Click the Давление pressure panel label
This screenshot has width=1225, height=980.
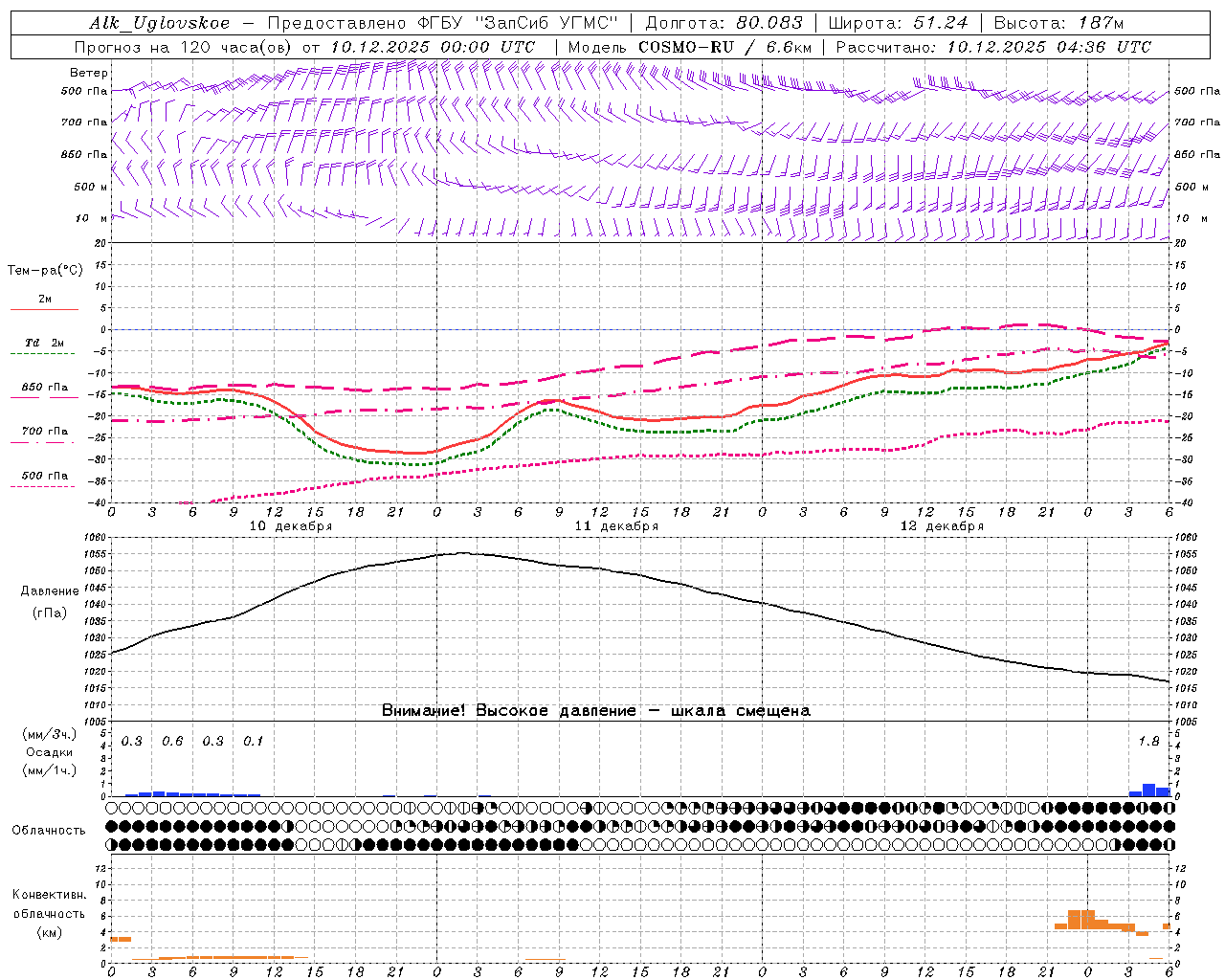[50, 591]
